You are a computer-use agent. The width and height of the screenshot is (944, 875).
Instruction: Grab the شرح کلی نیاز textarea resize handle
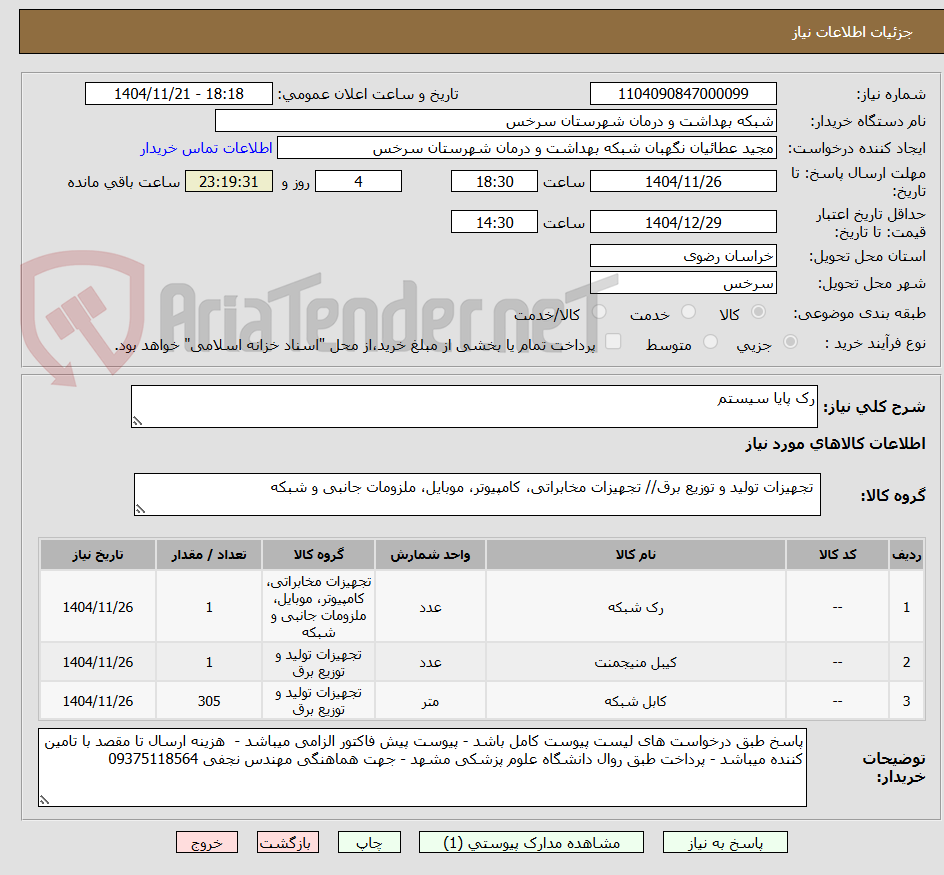tap(137, 422)
